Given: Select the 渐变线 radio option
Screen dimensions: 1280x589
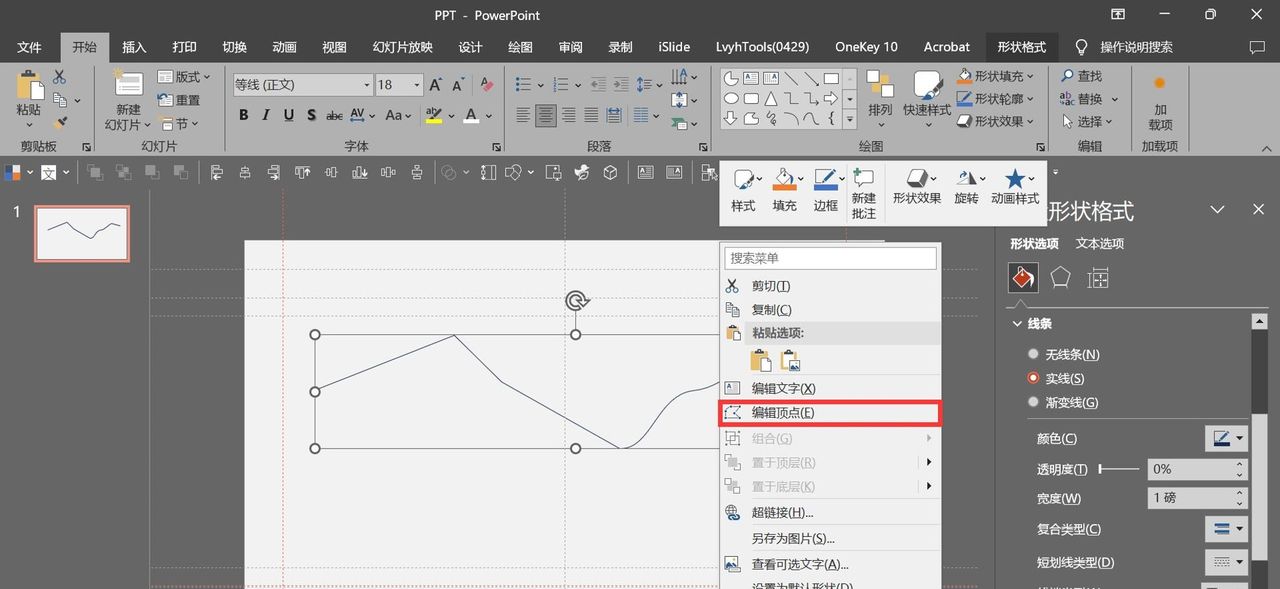Looking at the screenshot, I should 1033,402.
